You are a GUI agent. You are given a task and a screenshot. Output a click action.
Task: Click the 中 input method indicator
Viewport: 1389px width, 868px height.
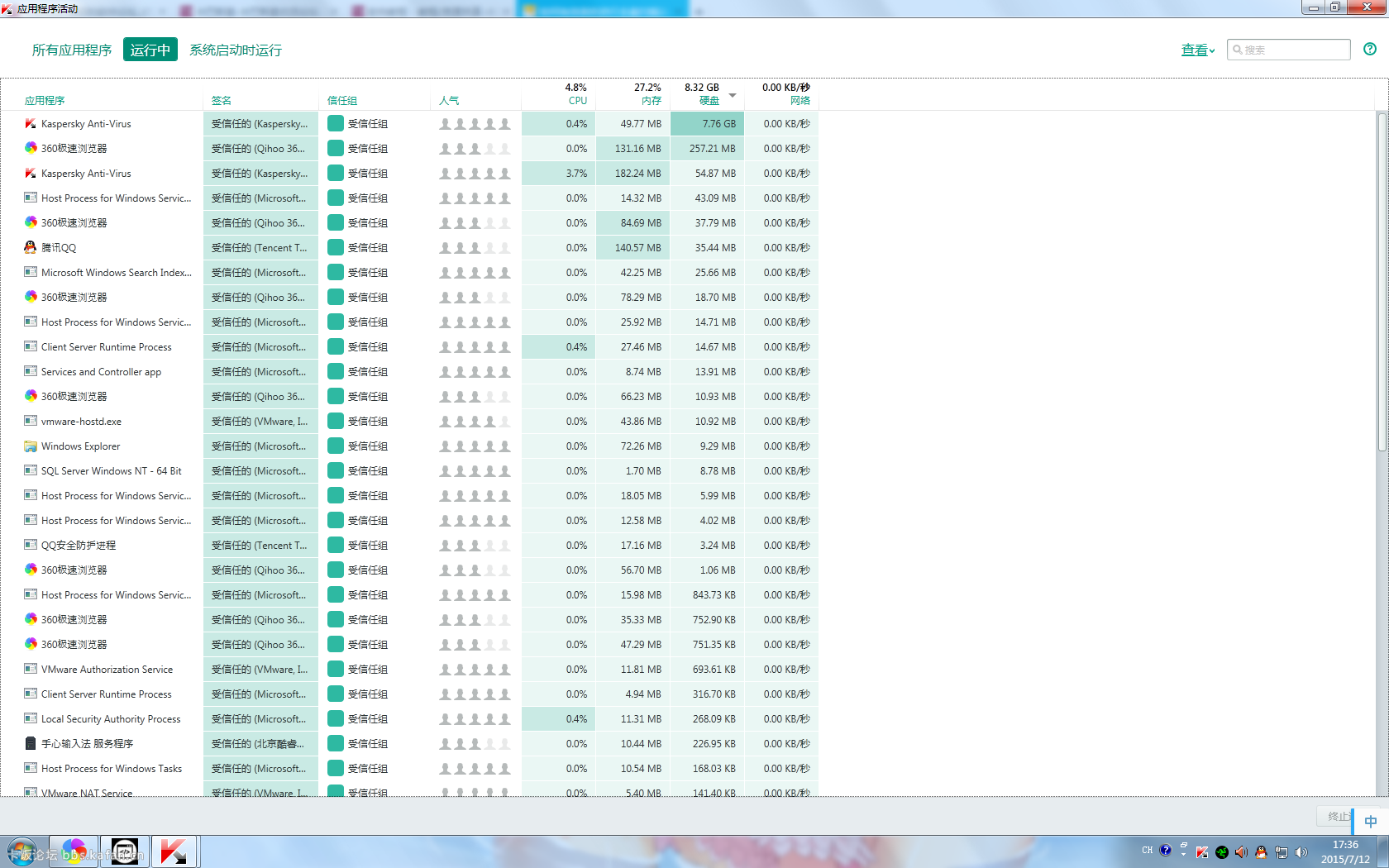[x=1371, y=822]
